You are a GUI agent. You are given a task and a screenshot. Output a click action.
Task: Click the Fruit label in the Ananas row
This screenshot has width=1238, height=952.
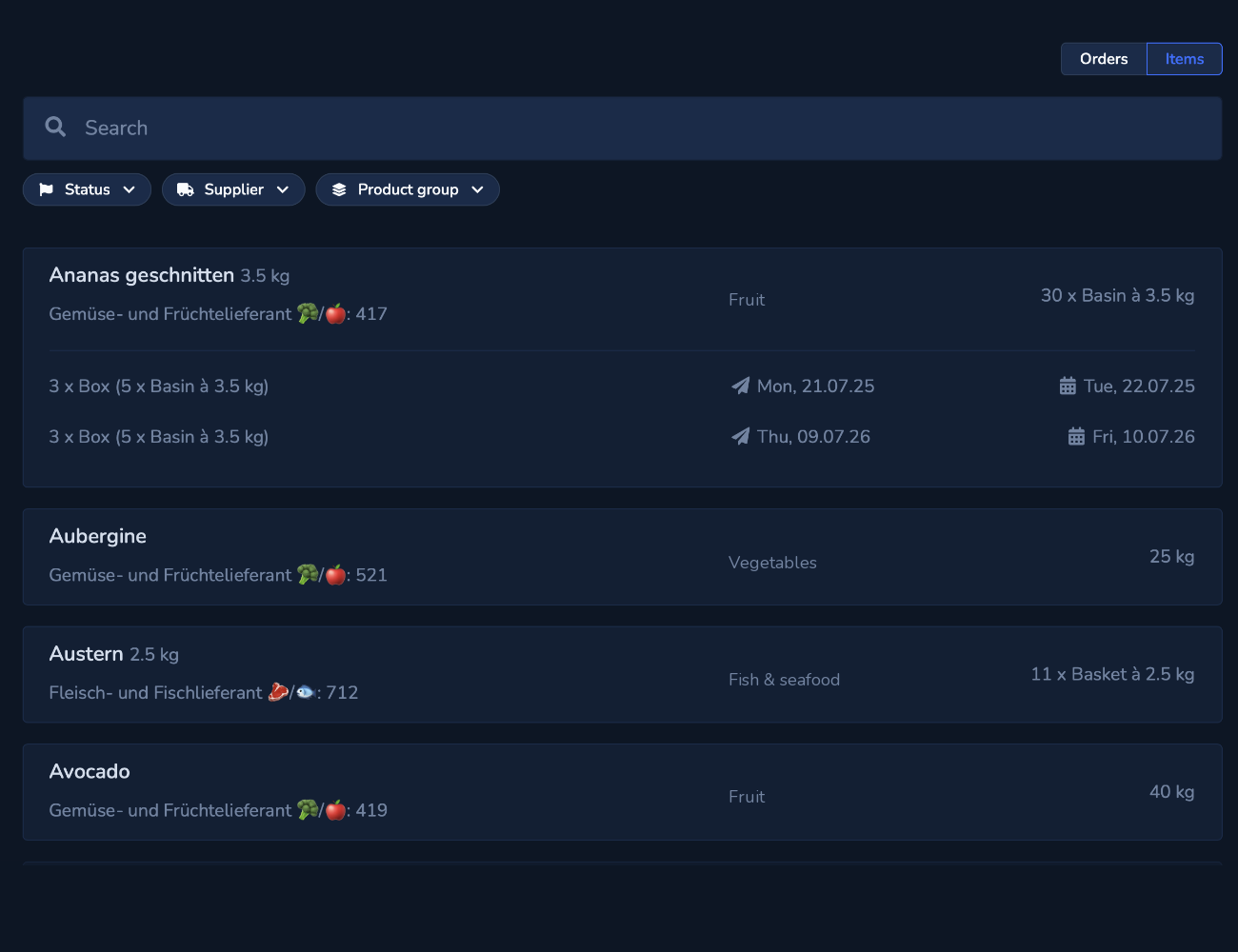747,300
